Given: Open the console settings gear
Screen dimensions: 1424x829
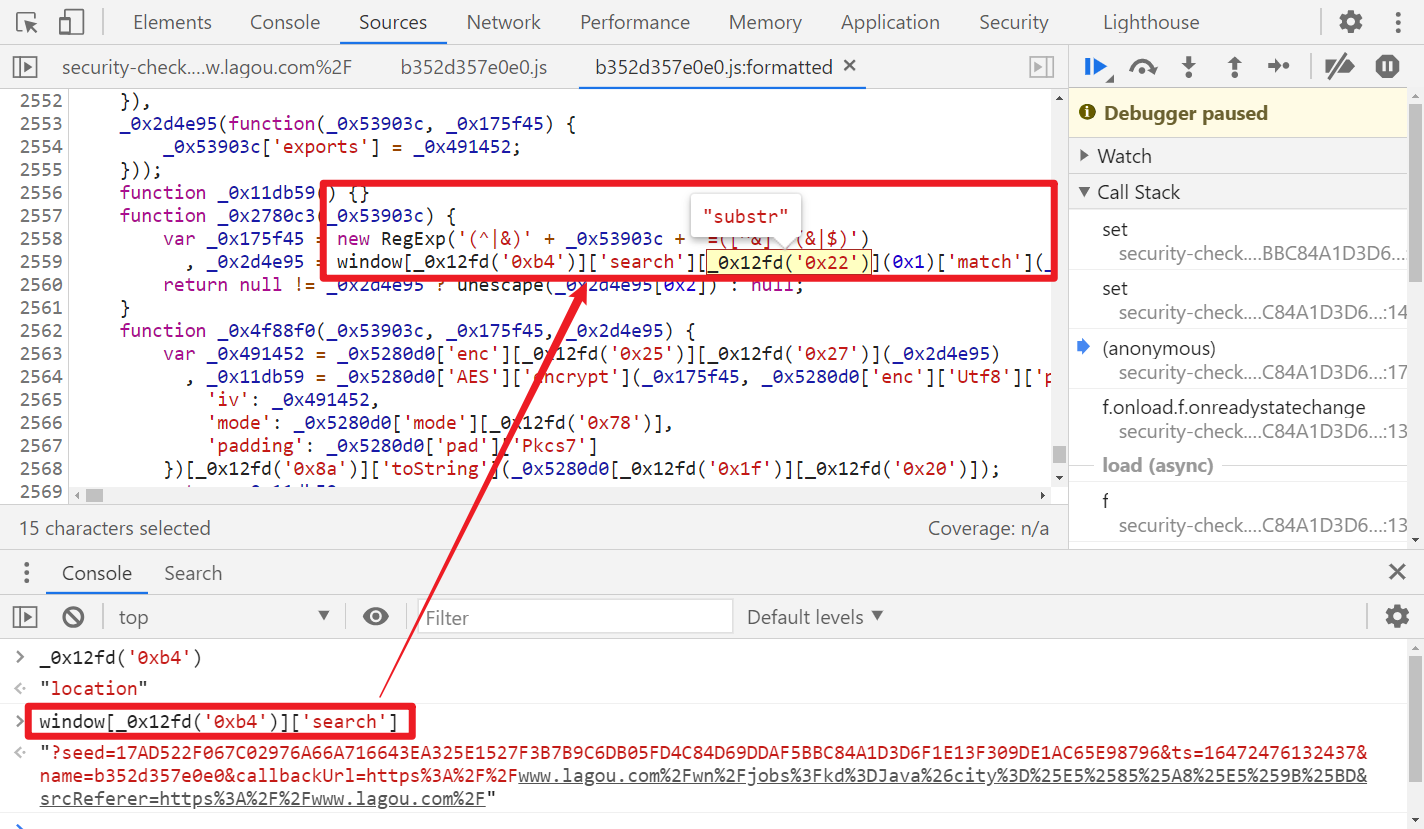Looking at the screenshot, I should click(1397, 617).
